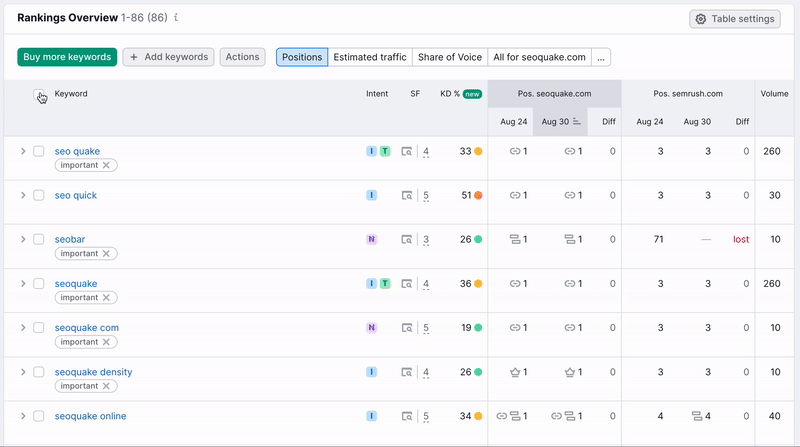Image resolution: width=800 pixels, height=447 pixels.
Task: Expand the seoquake com row
Action: tap(23, 328)
